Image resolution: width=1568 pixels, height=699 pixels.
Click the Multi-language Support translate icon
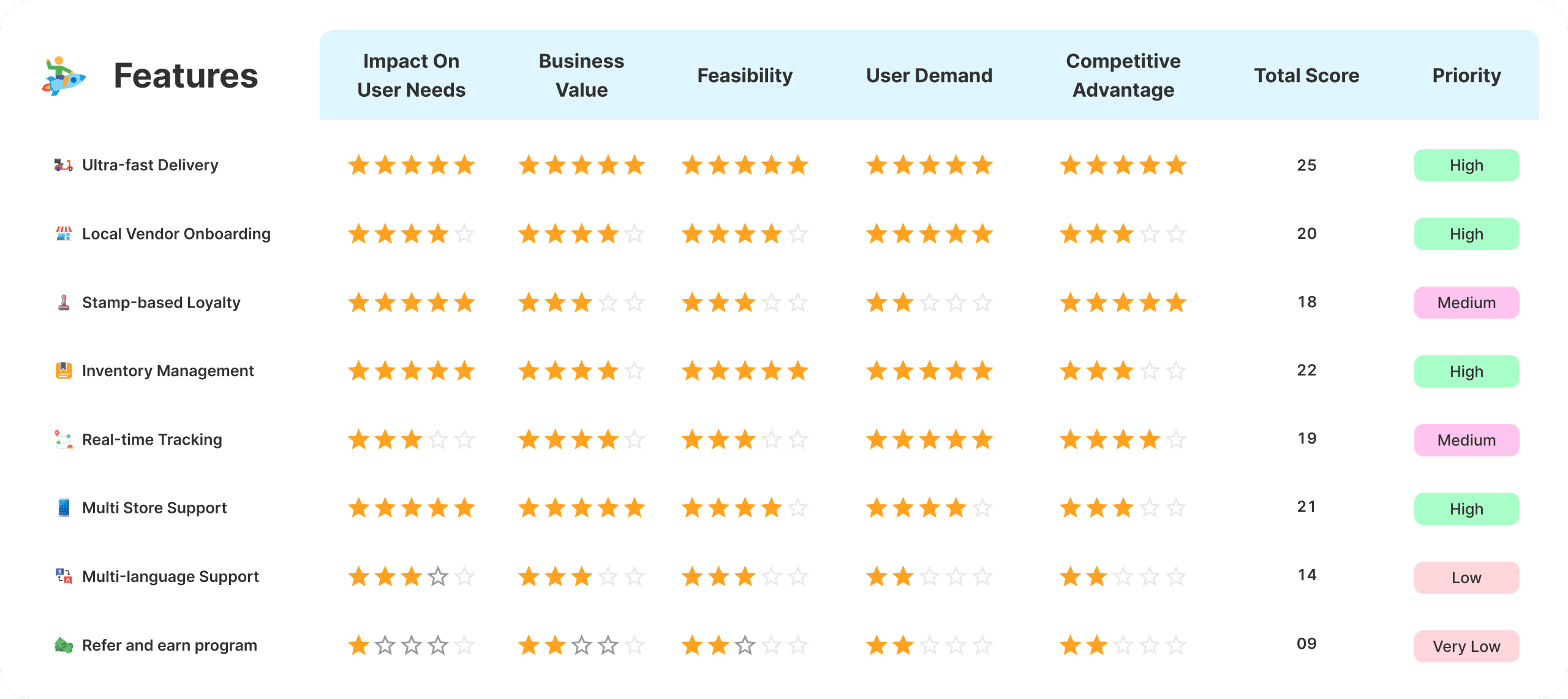64,576
